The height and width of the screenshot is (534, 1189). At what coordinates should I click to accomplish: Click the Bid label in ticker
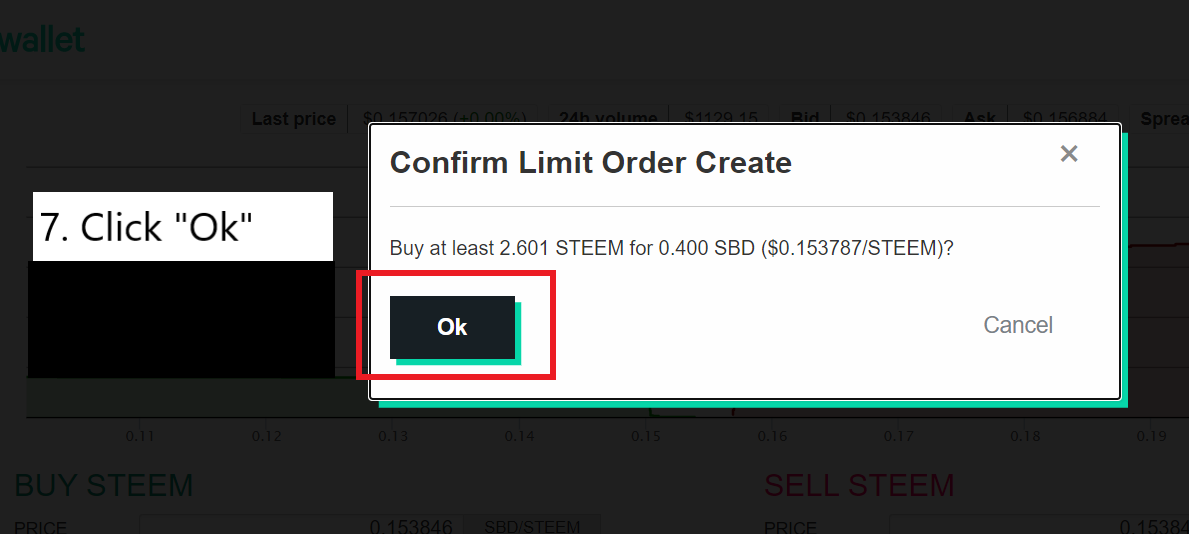[x=804, y=119]
